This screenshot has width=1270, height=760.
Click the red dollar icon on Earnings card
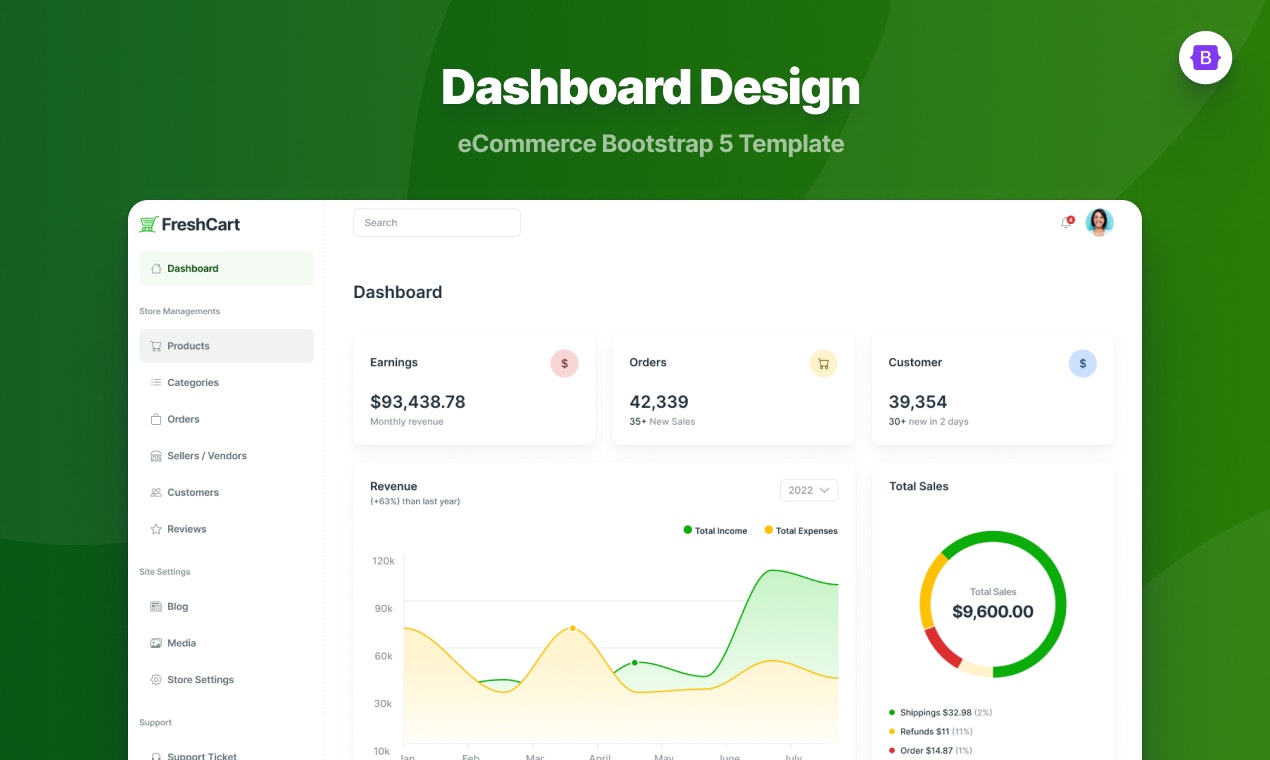tap(564, 364)
